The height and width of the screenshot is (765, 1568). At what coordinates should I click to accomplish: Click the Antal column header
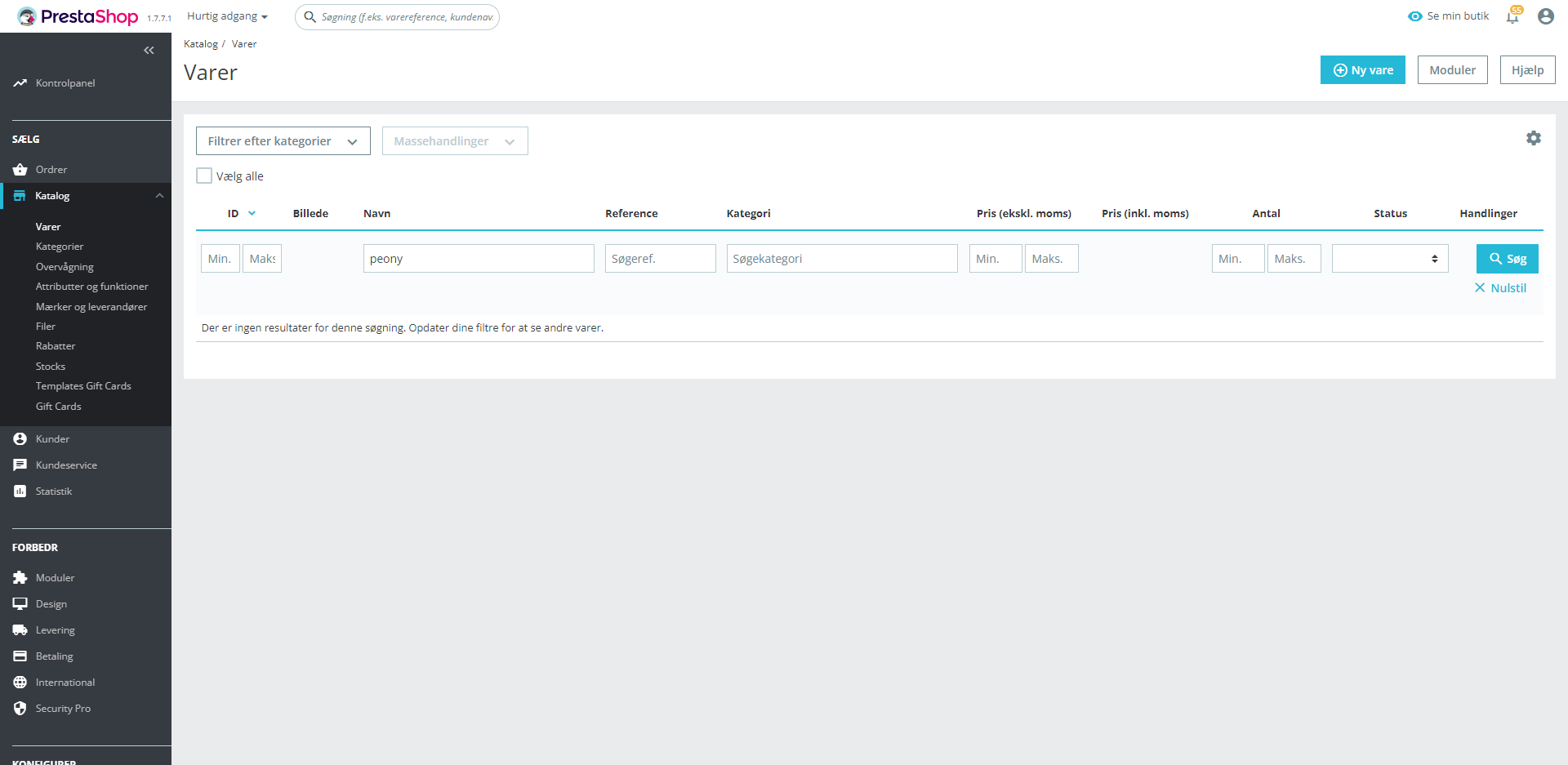1267,214
